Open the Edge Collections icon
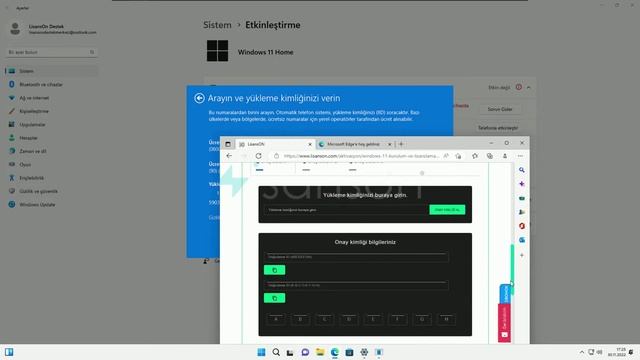 [490, 156]
